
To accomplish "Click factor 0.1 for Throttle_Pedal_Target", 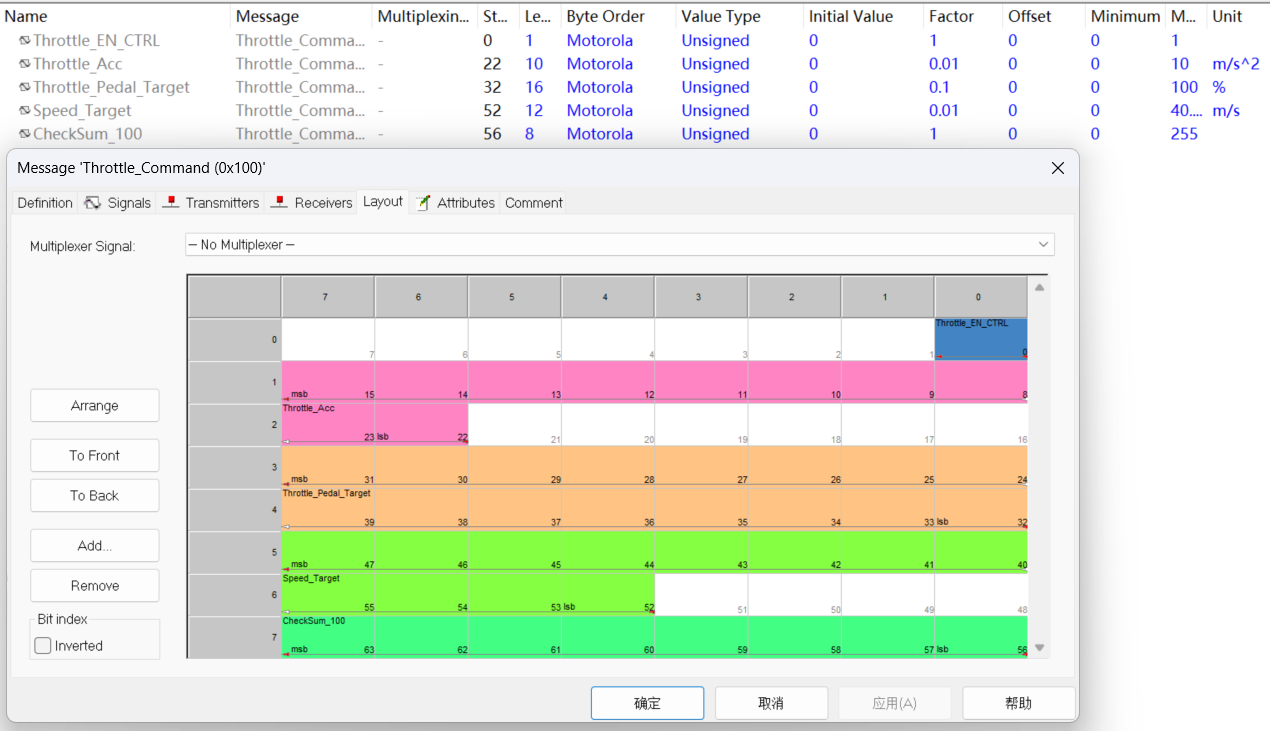I will point(940,87).
